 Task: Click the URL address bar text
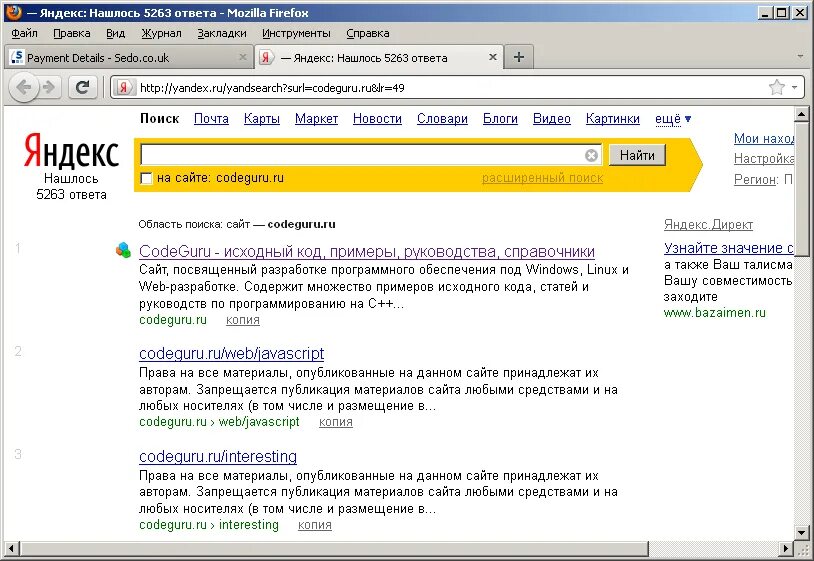272,88
